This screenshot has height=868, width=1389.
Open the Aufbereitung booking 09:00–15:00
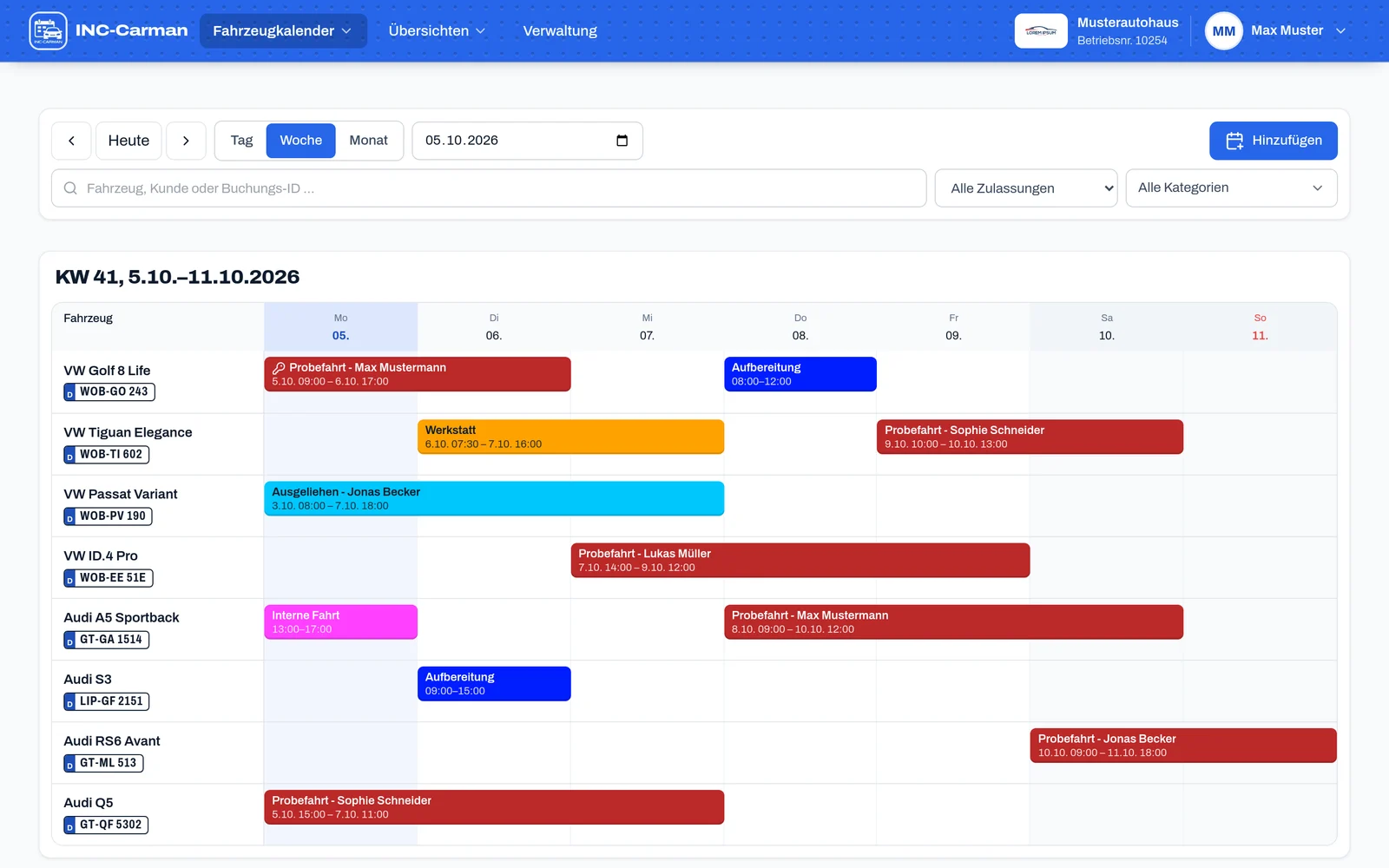(x=494, y=683)
